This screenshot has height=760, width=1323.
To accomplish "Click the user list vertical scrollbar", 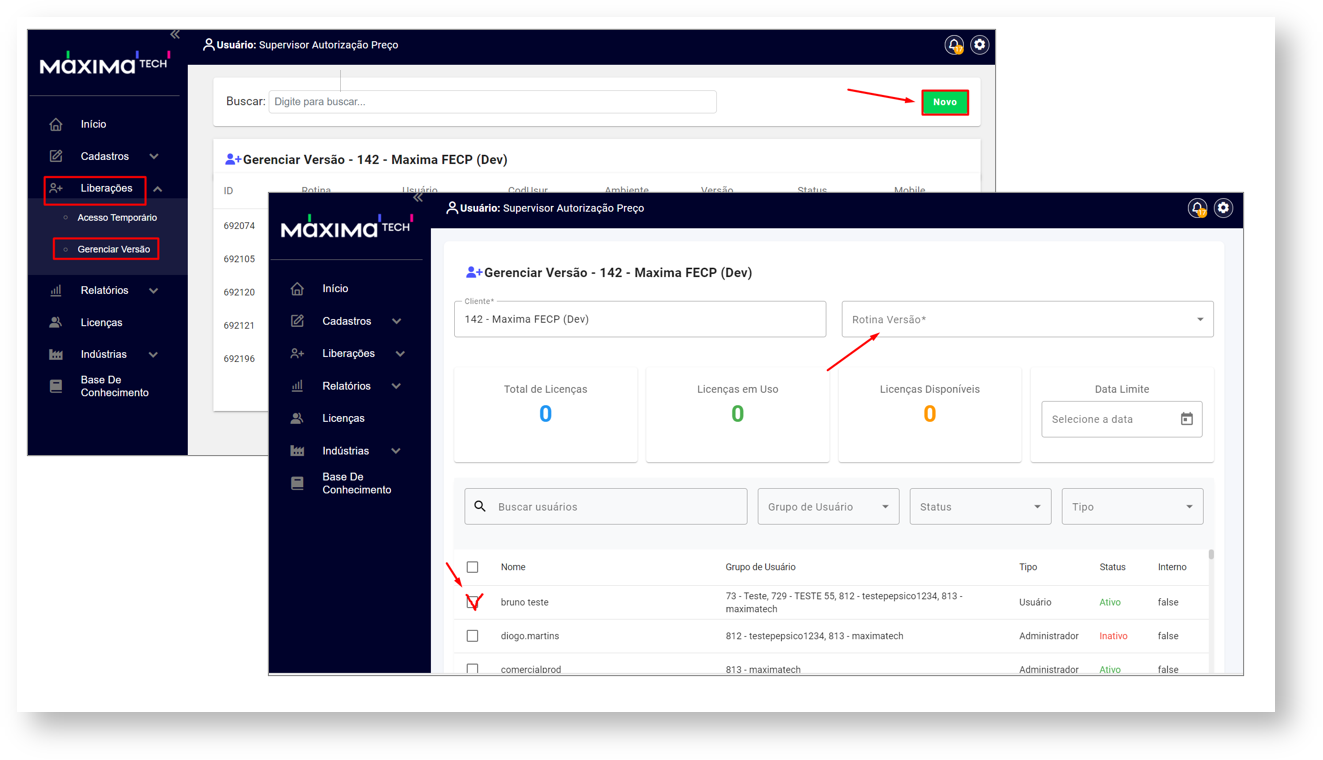I will pyautogui.click(x=1211, y=555).
